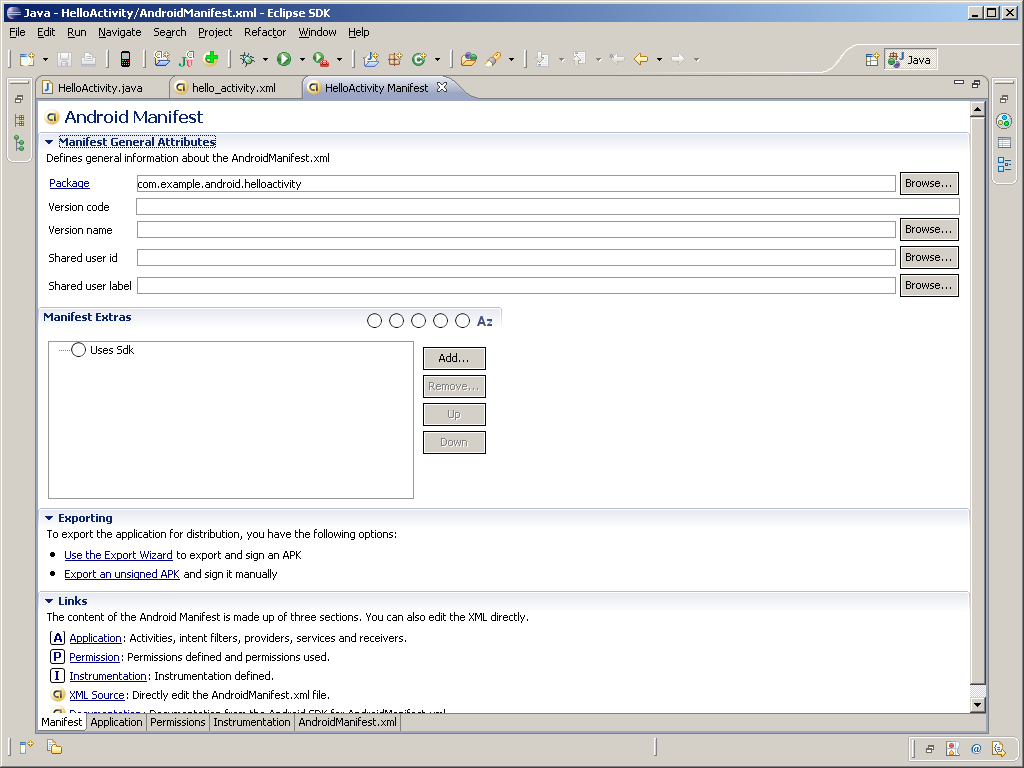Open the table view icon in right trim
The image size is (1024, 768).
(x=1004, y=142)
